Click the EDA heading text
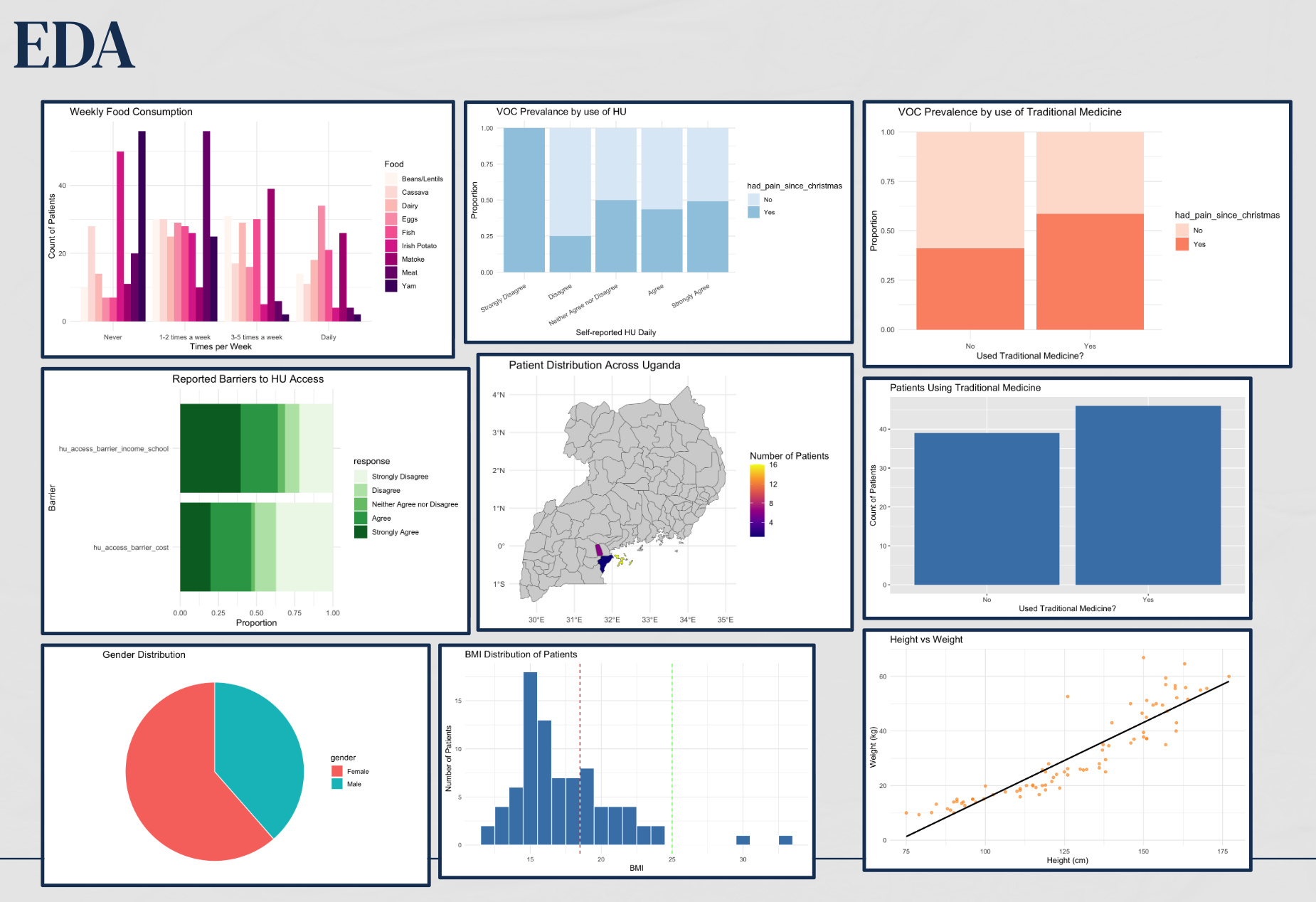 click(x=74, y=46)
